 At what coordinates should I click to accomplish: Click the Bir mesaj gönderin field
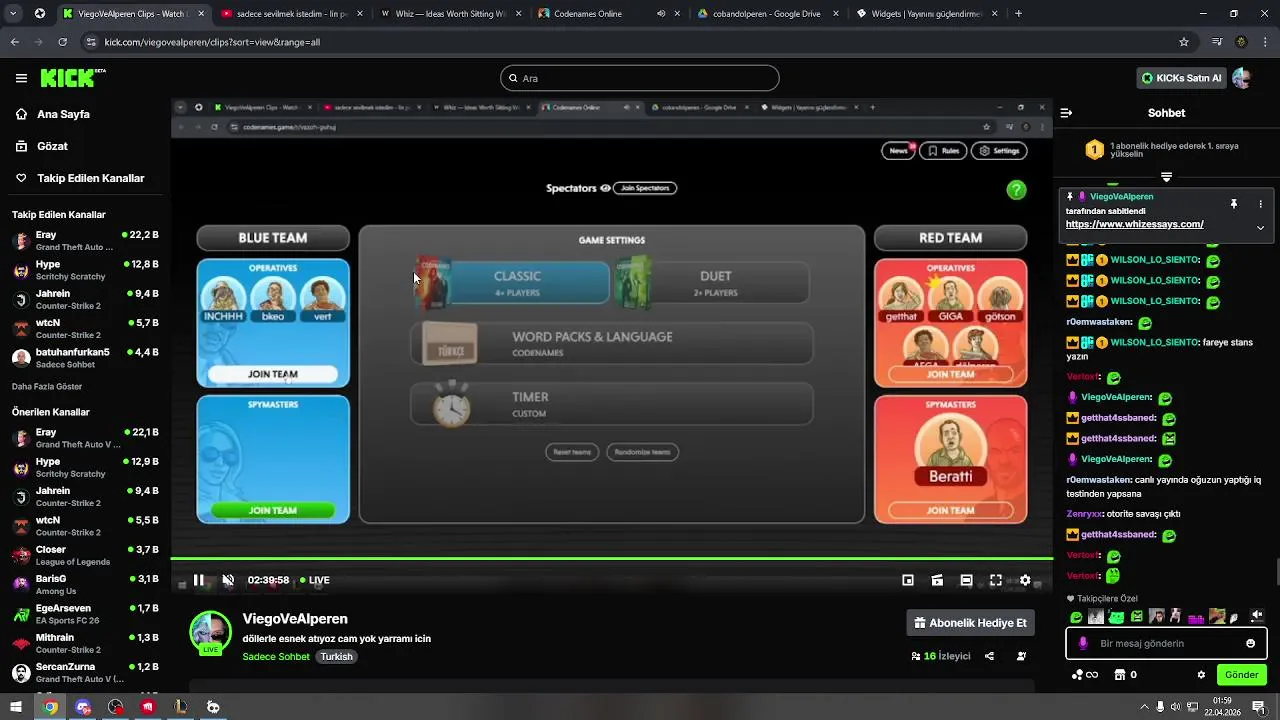pos(1166,643)
